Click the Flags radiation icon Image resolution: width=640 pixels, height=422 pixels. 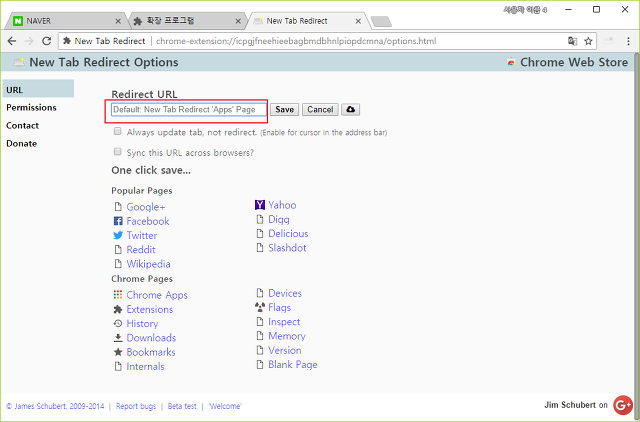pyautogui.click(x=260, y=307)
